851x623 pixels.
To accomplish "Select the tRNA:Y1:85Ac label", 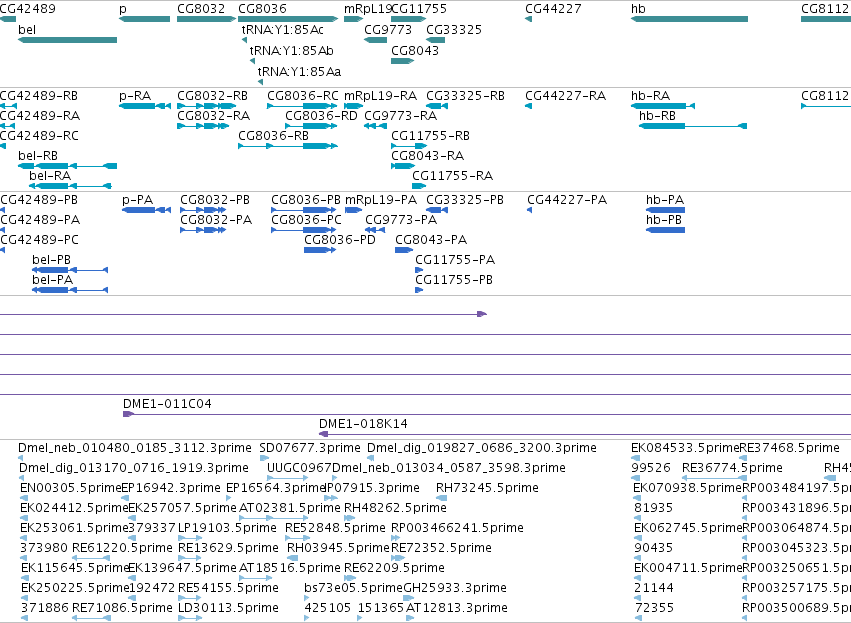I will (283, 29).
